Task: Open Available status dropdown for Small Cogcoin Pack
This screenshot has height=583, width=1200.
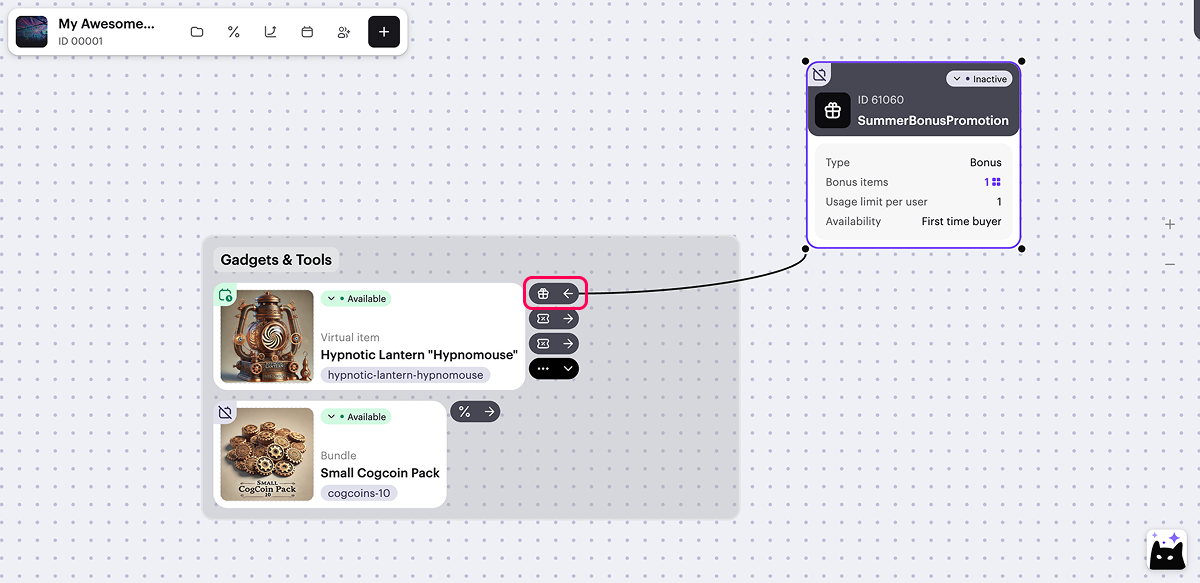Action: pyautogui.click(x=355, y=417)
